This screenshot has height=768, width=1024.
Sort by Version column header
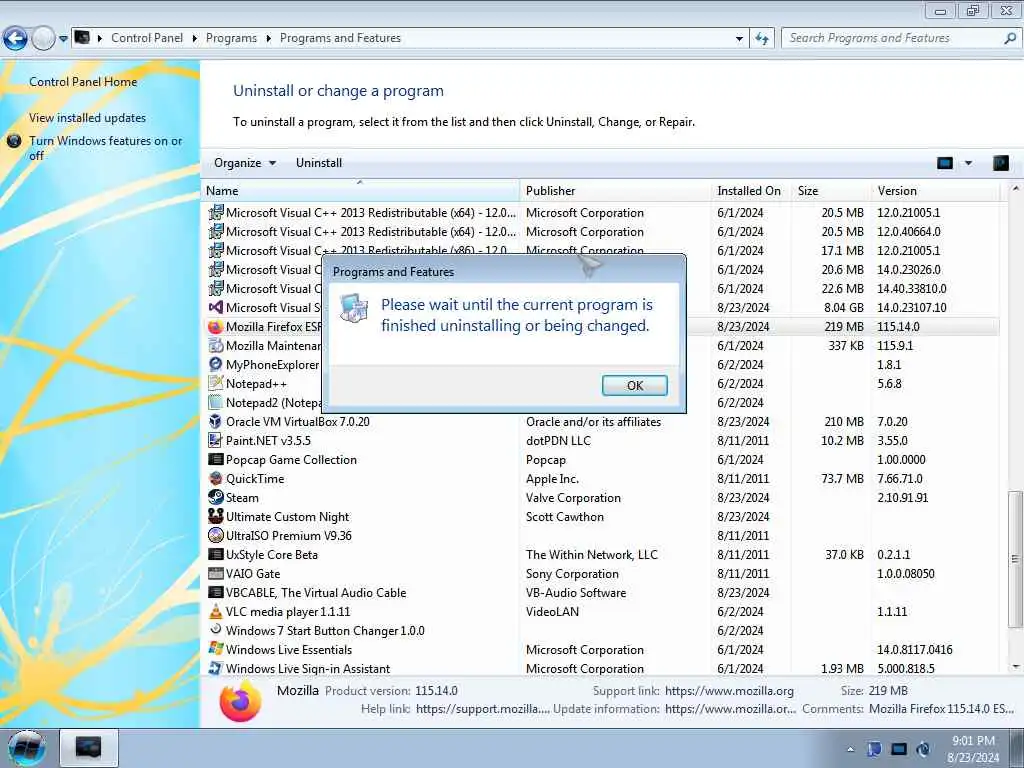[x=936, y=191]
